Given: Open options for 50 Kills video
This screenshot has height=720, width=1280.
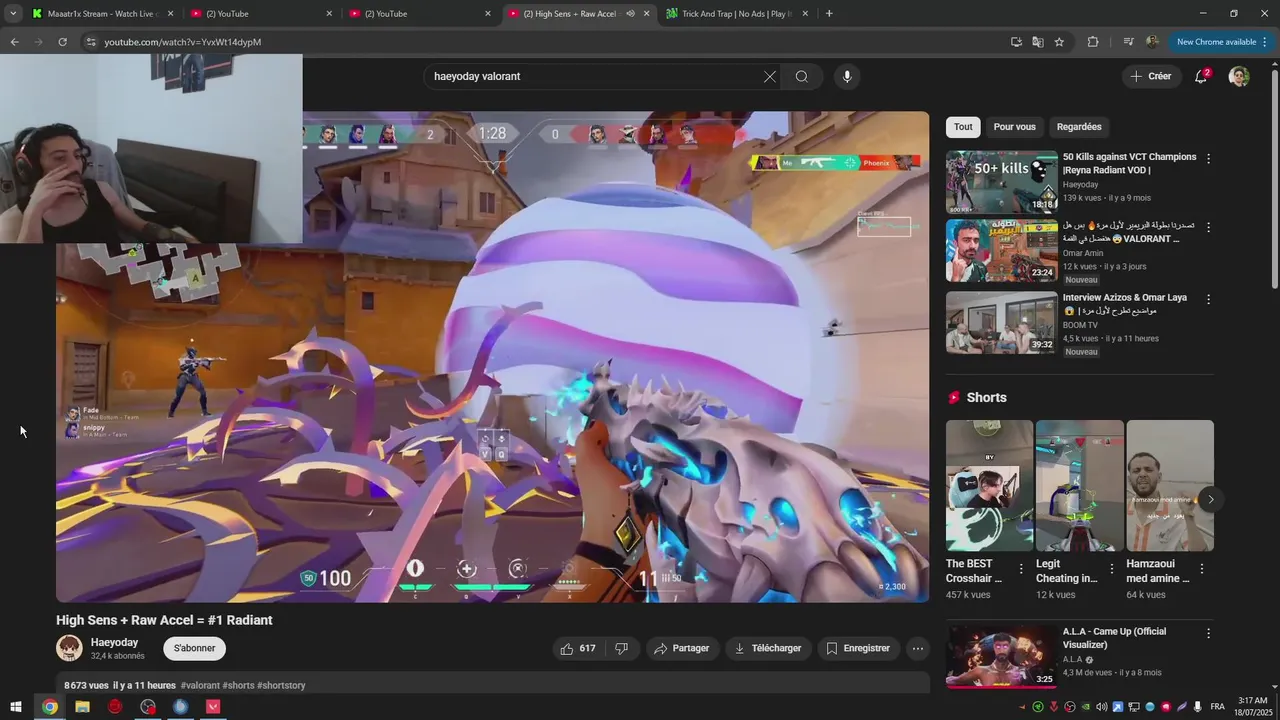Looking at the screenshot, I should pos(1208,159).
